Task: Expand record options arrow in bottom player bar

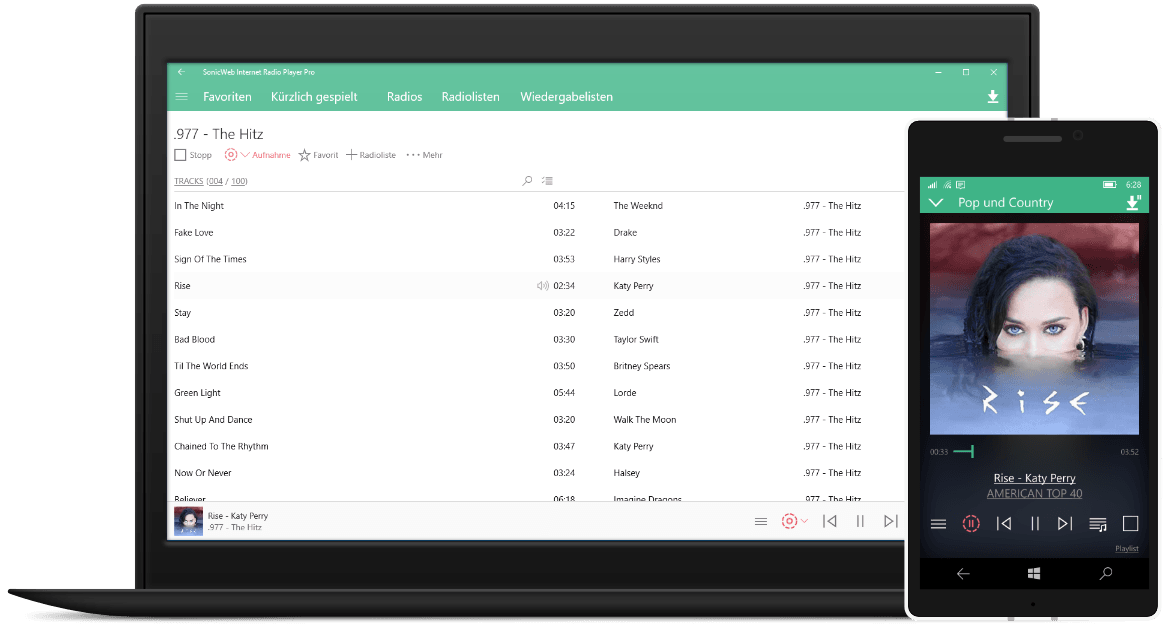Action: click(x=805, y=521)
